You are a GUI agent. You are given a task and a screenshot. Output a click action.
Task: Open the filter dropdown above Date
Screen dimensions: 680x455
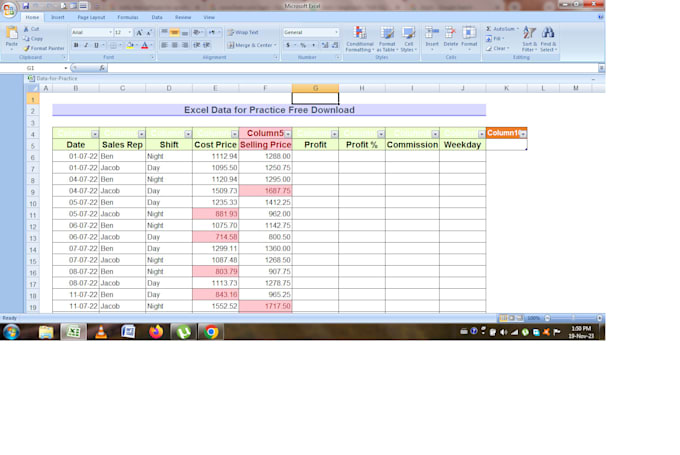(x=95, y=134)
